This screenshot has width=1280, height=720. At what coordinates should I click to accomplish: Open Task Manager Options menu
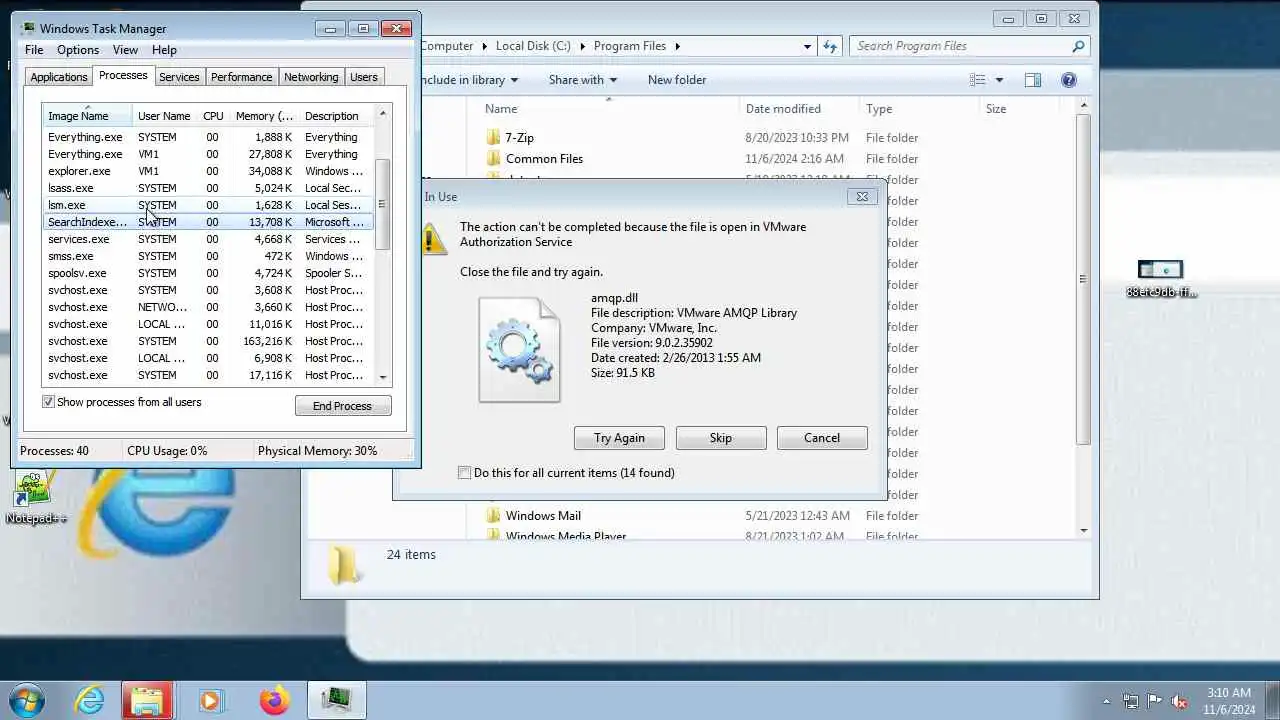click(x=78, y=50)
